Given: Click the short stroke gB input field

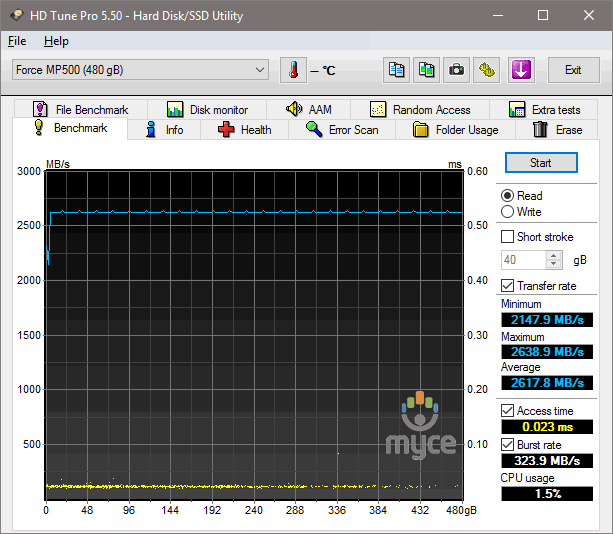Looking at the screenshot, I should tap(523, 260).
